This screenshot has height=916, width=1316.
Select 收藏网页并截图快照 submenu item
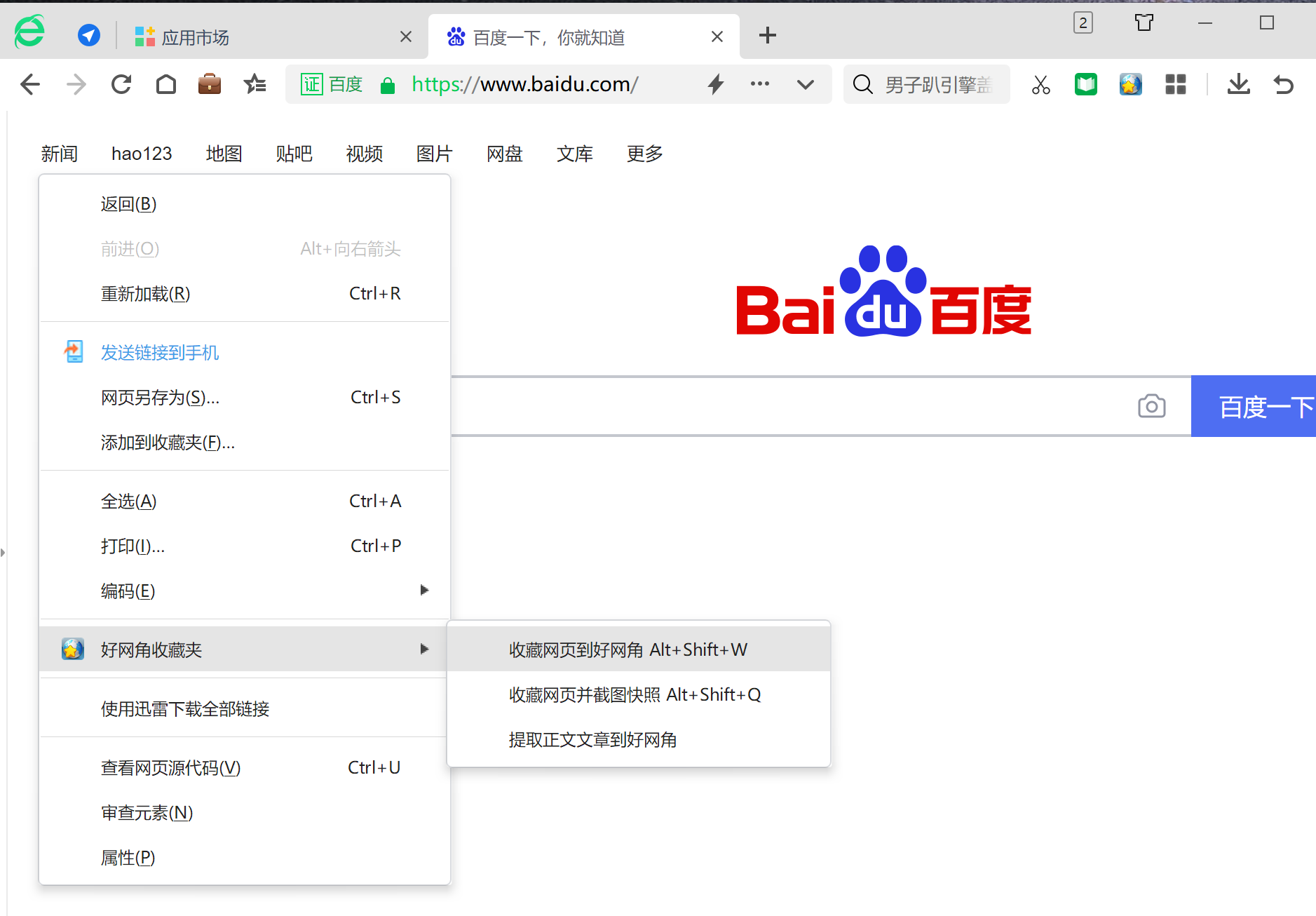point(639,694)
